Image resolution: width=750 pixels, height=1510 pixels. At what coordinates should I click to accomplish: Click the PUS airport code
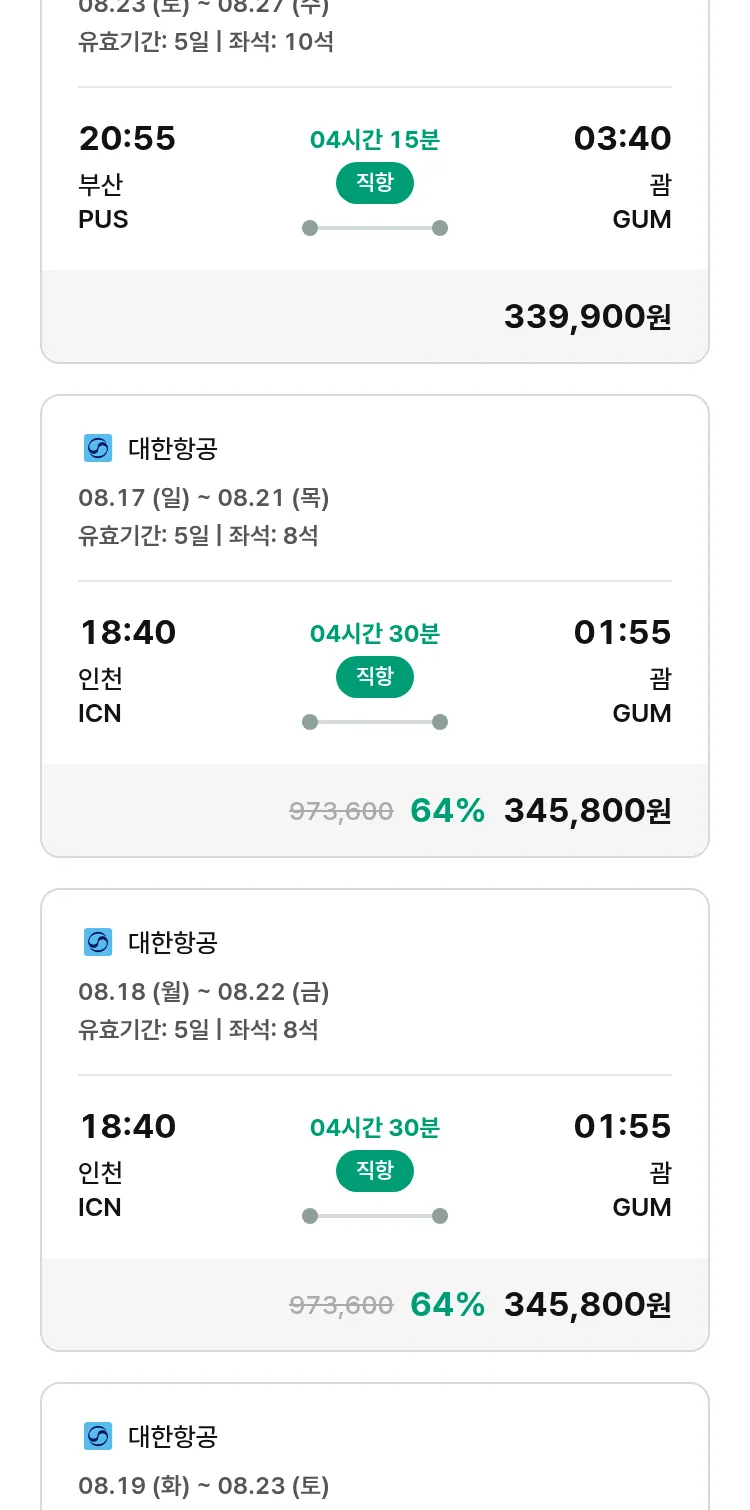point(103,219)
